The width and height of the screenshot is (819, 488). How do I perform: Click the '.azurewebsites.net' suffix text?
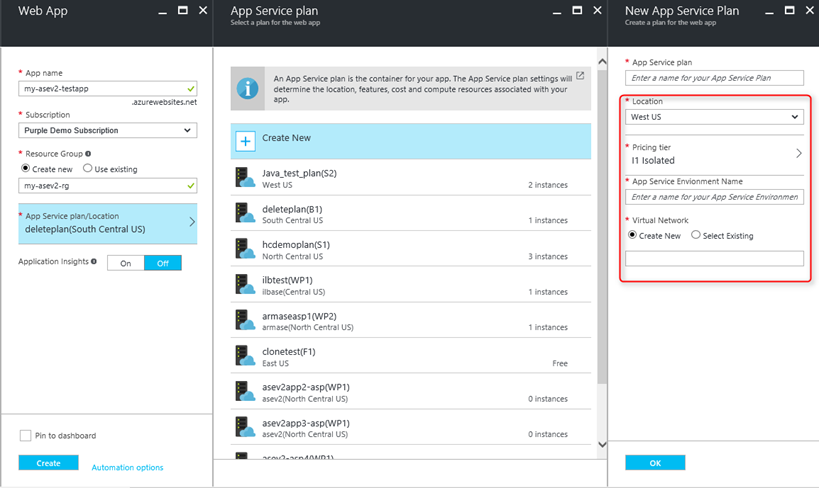164,102
